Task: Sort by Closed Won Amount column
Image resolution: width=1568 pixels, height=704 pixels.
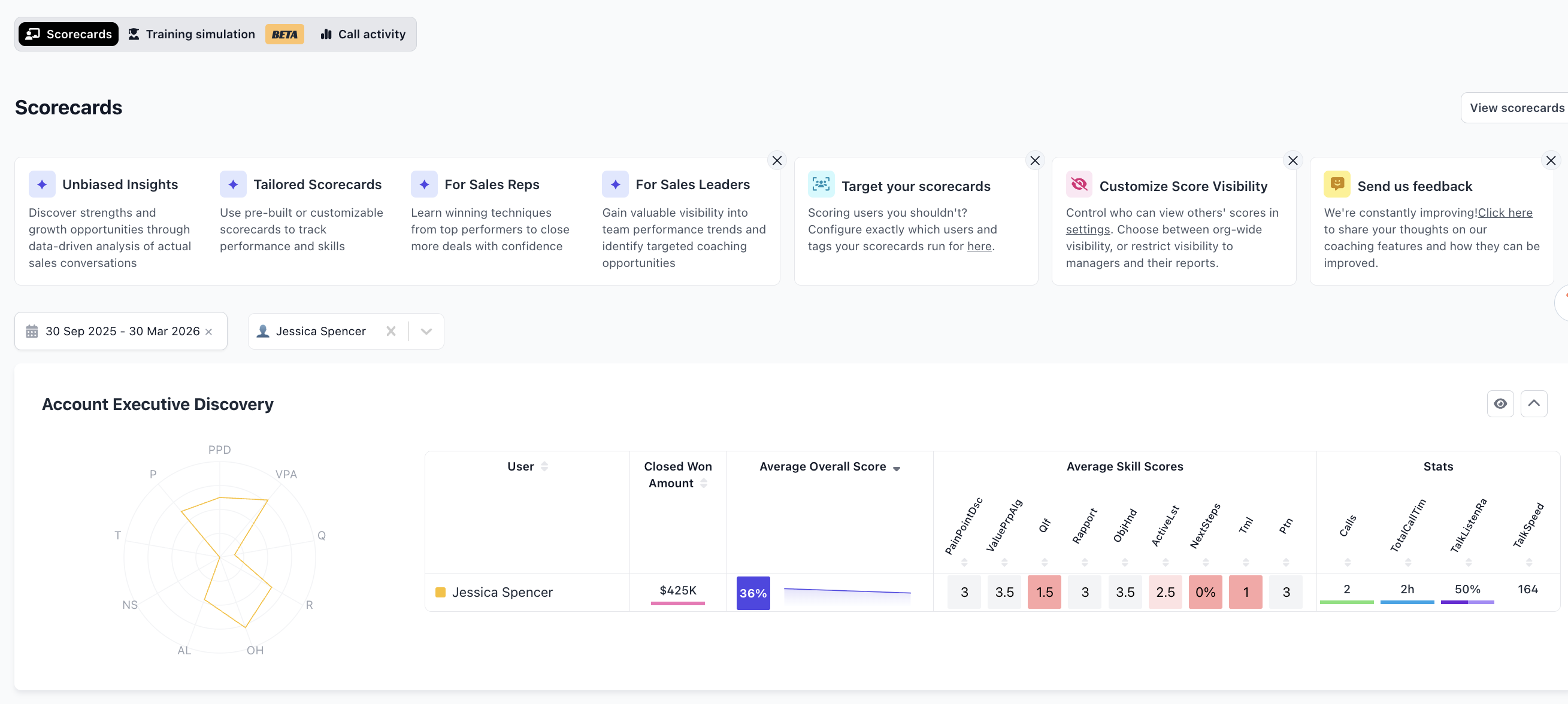Action: 704,483
